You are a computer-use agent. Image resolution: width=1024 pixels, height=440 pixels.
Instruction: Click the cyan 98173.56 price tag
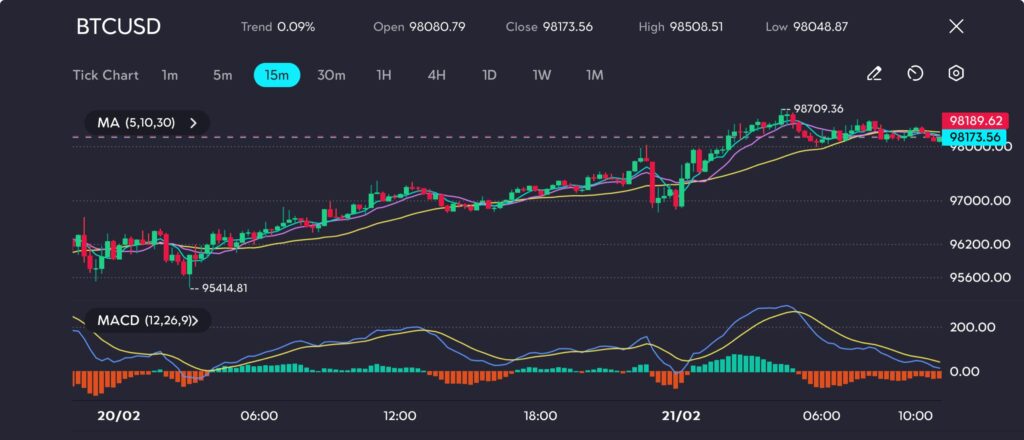976,137
